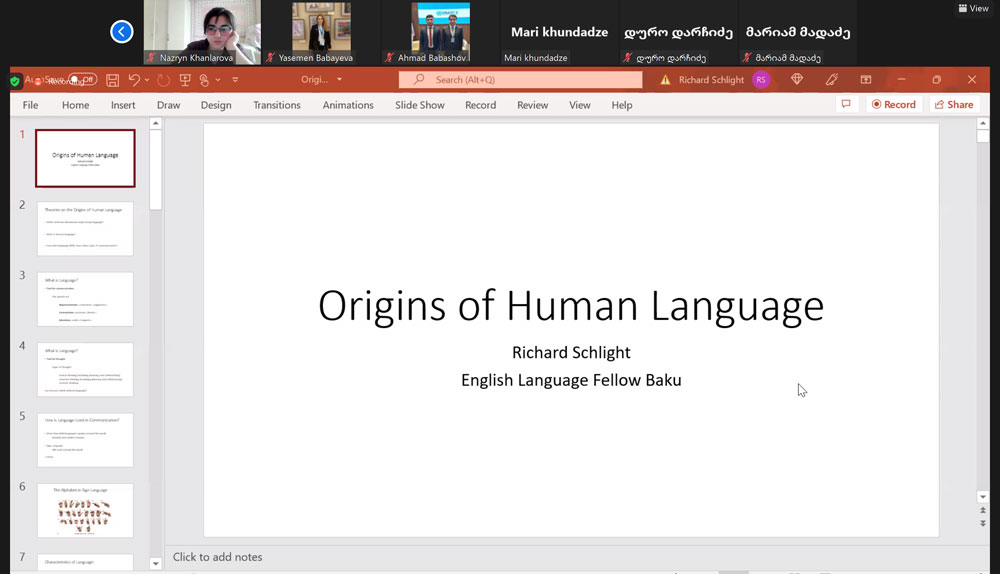Select slide 6 Alphabet in Sign Language thumbnail
The width and height of the screenshot is (1000, 574).
click(85, 510)
